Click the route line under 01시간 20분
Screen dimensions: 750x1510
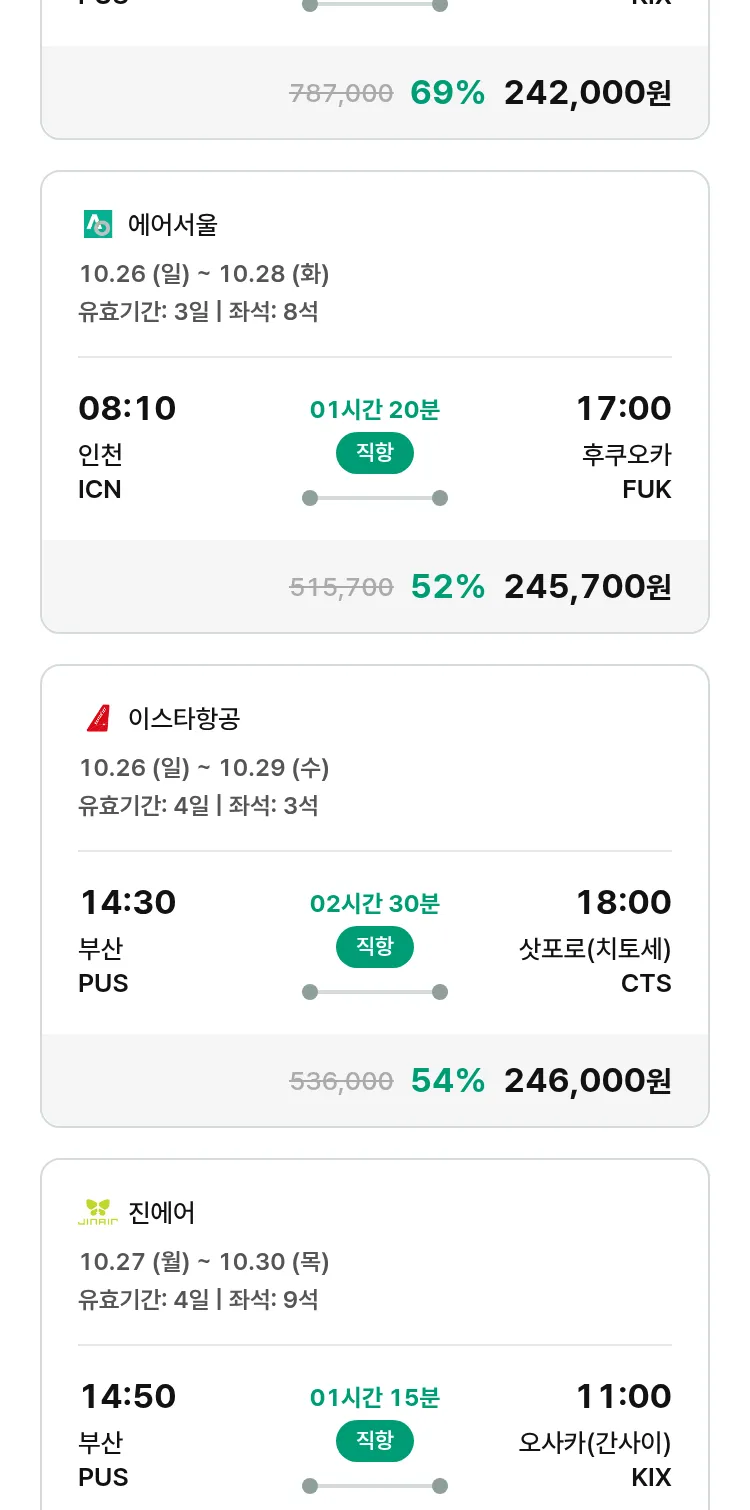[x=375, y=498]
